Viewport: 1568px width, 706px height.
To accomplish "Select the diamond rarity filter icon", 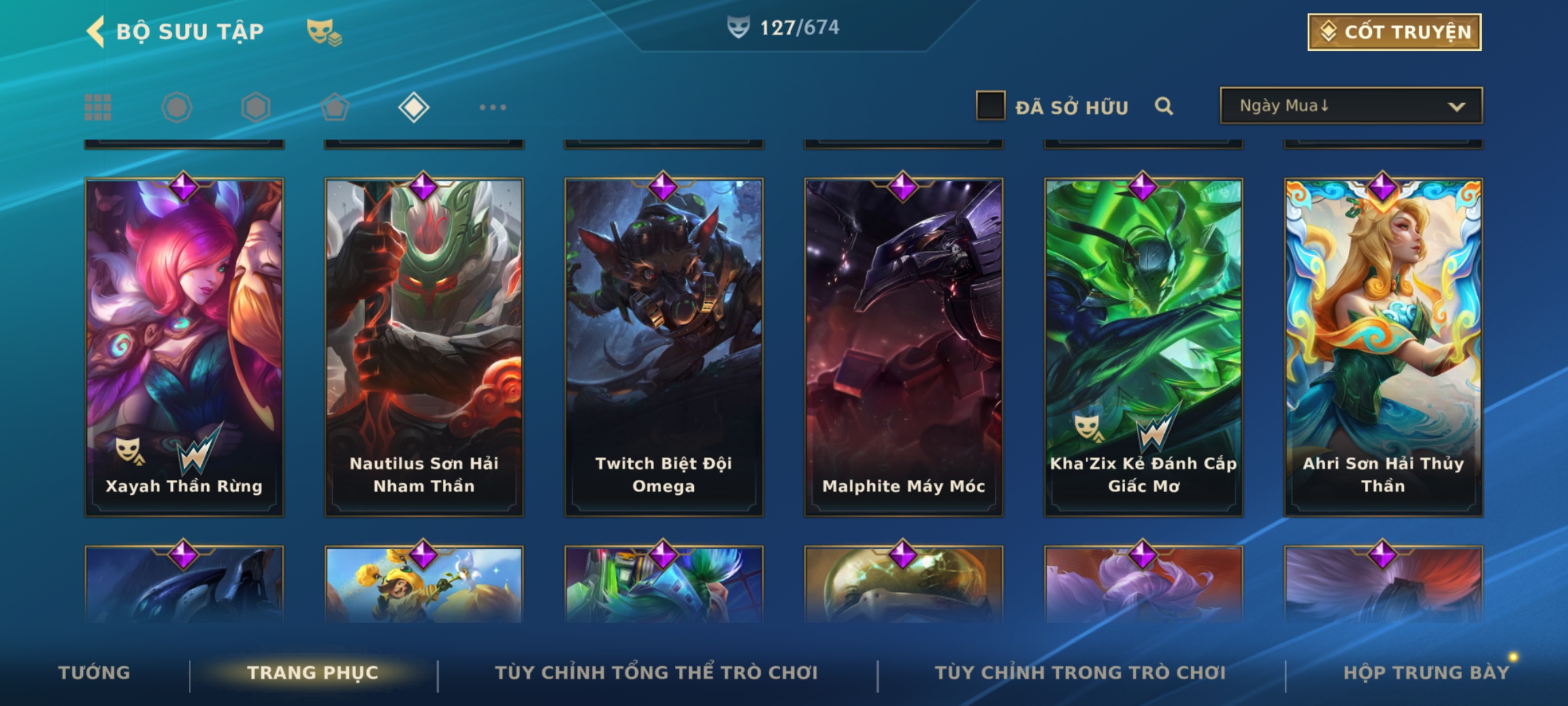I will click(x=414, y=107).
